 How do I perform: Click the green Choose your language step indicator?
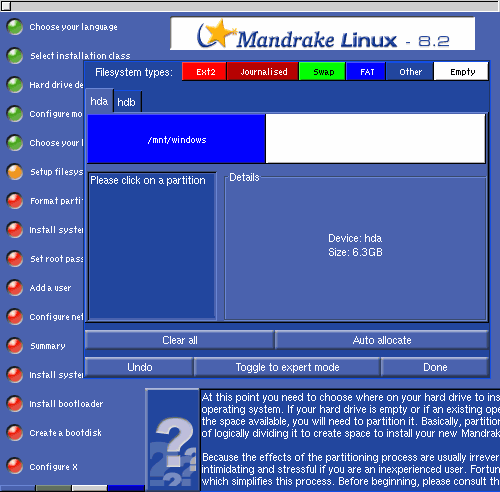coord(15,27)
